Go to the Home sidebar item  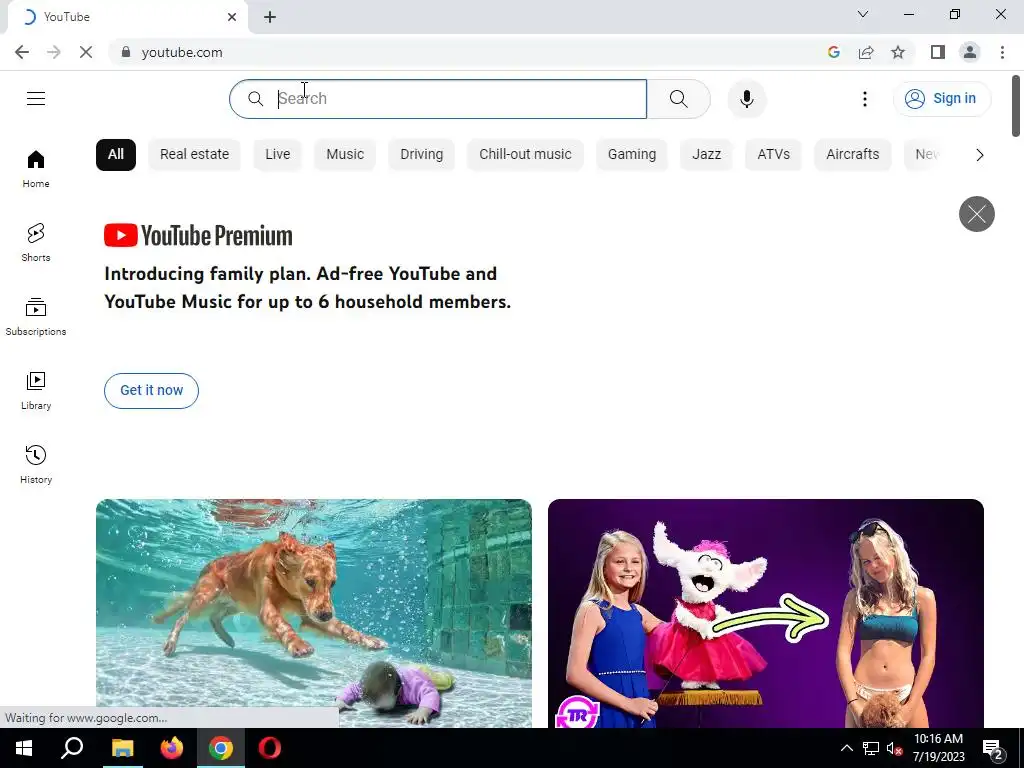(x=36, y=169)
